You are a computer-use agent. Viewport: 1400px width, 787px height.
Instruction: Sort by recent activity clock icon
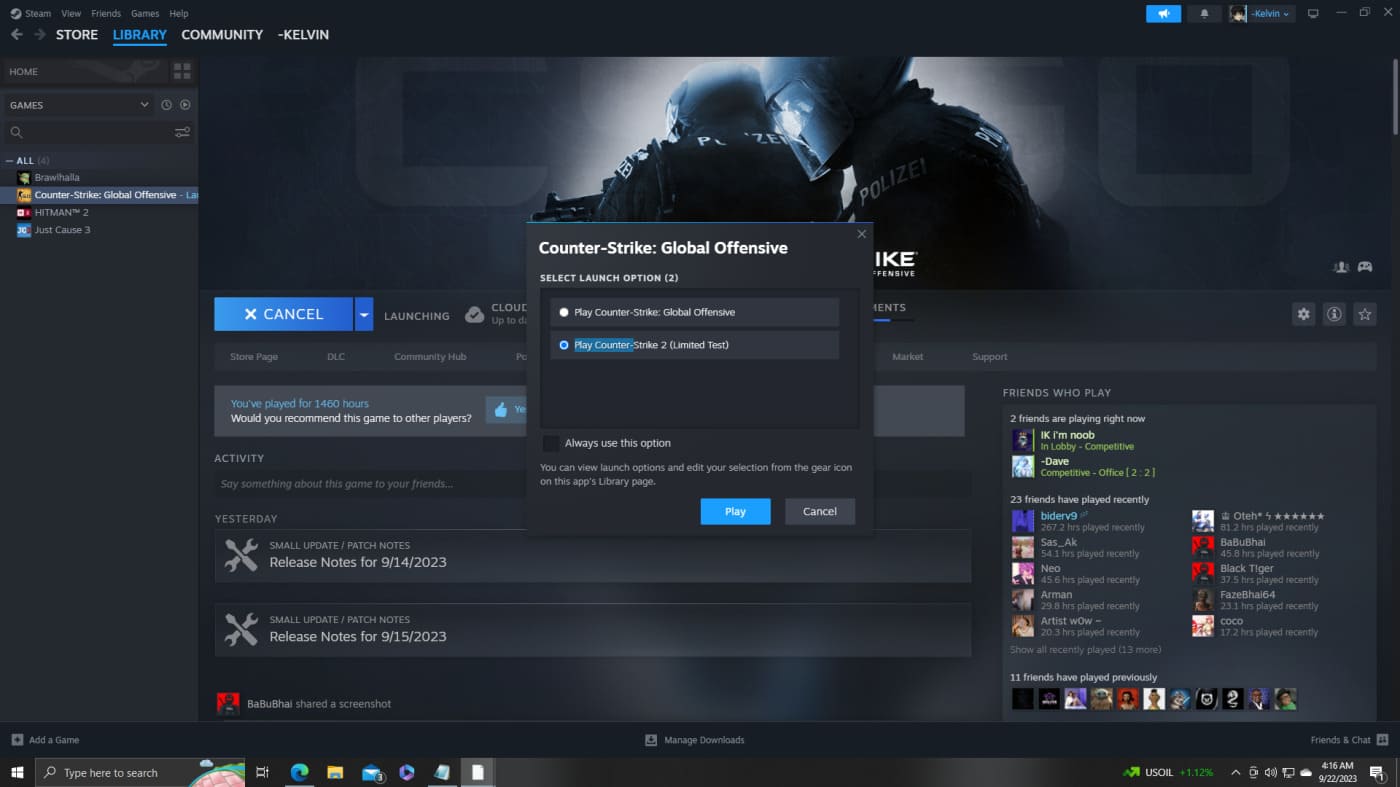(166, 105)
